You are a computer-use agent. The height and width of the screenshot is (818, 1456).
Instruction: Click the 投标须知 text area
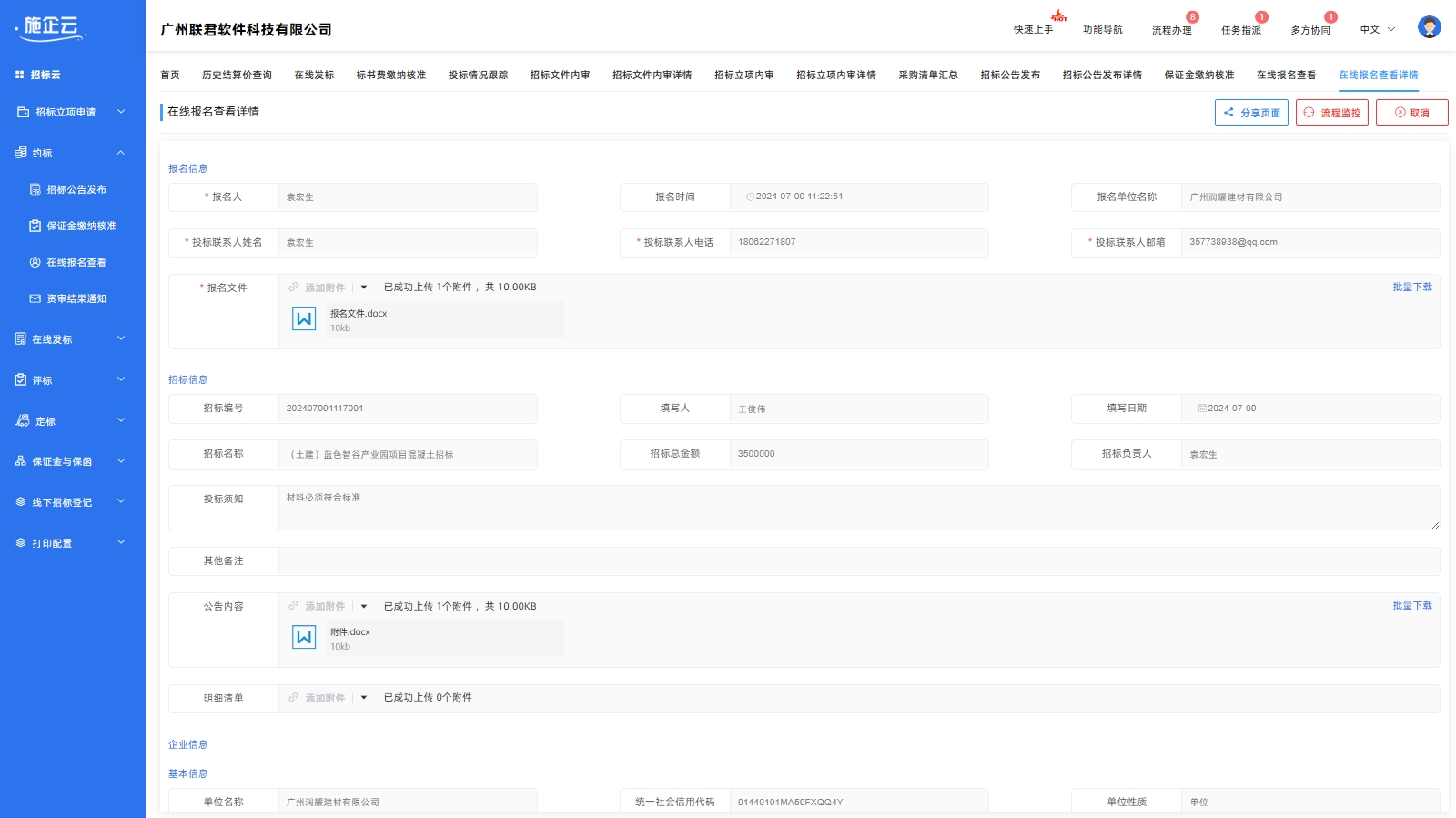pos(859,508)
